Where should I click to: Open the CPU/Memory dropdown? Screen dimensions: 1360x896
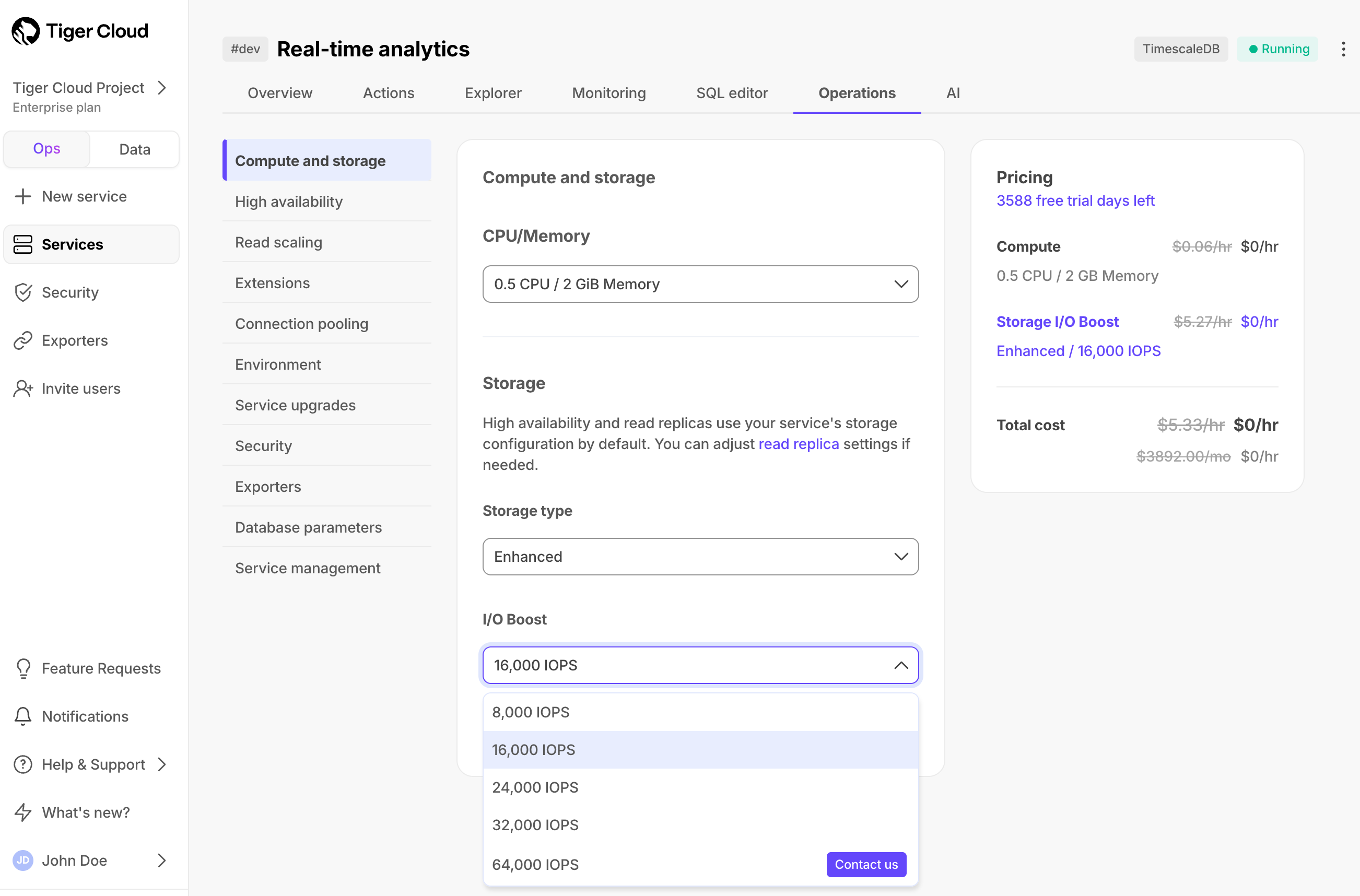point(700,284)
